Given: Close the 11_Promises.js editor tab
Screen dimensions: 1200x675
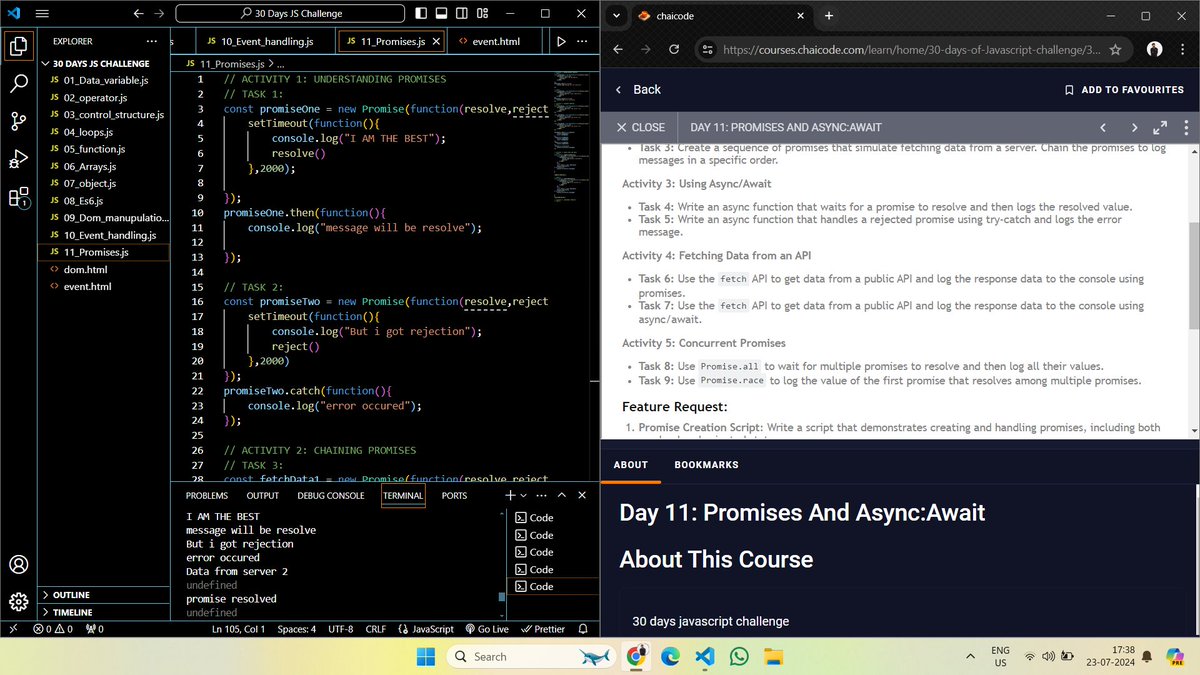Looking at the screenshot, I should [x=435, y=41].
